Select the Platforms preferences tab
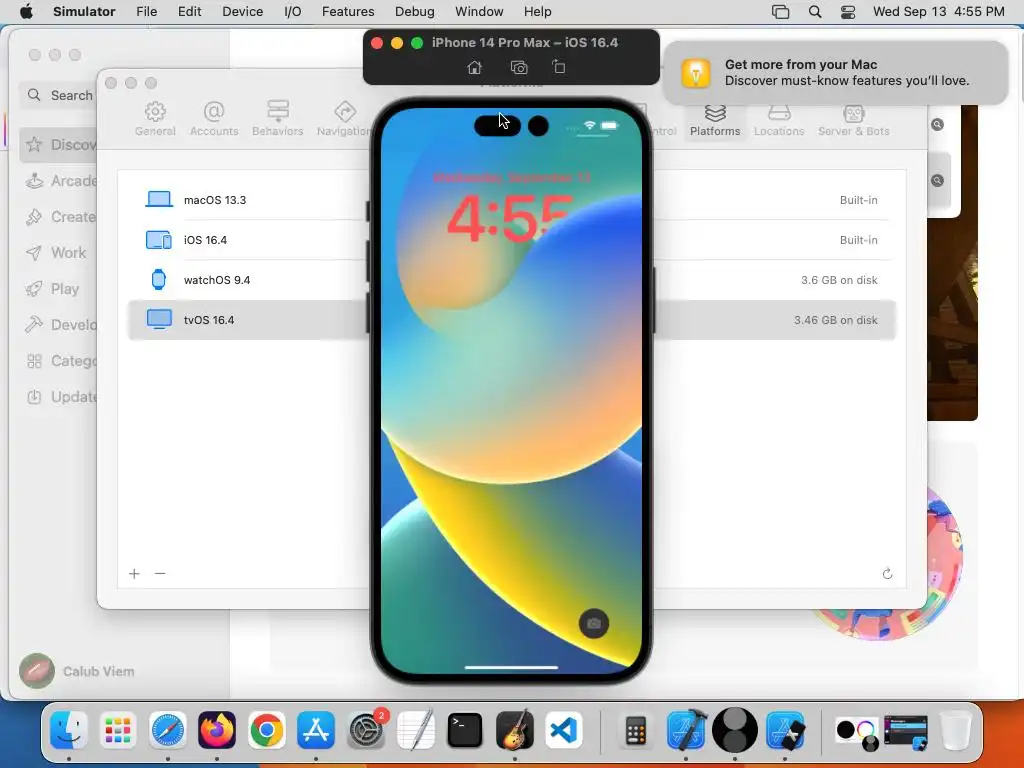This screenshot has height=768, width=1024. 715,120
